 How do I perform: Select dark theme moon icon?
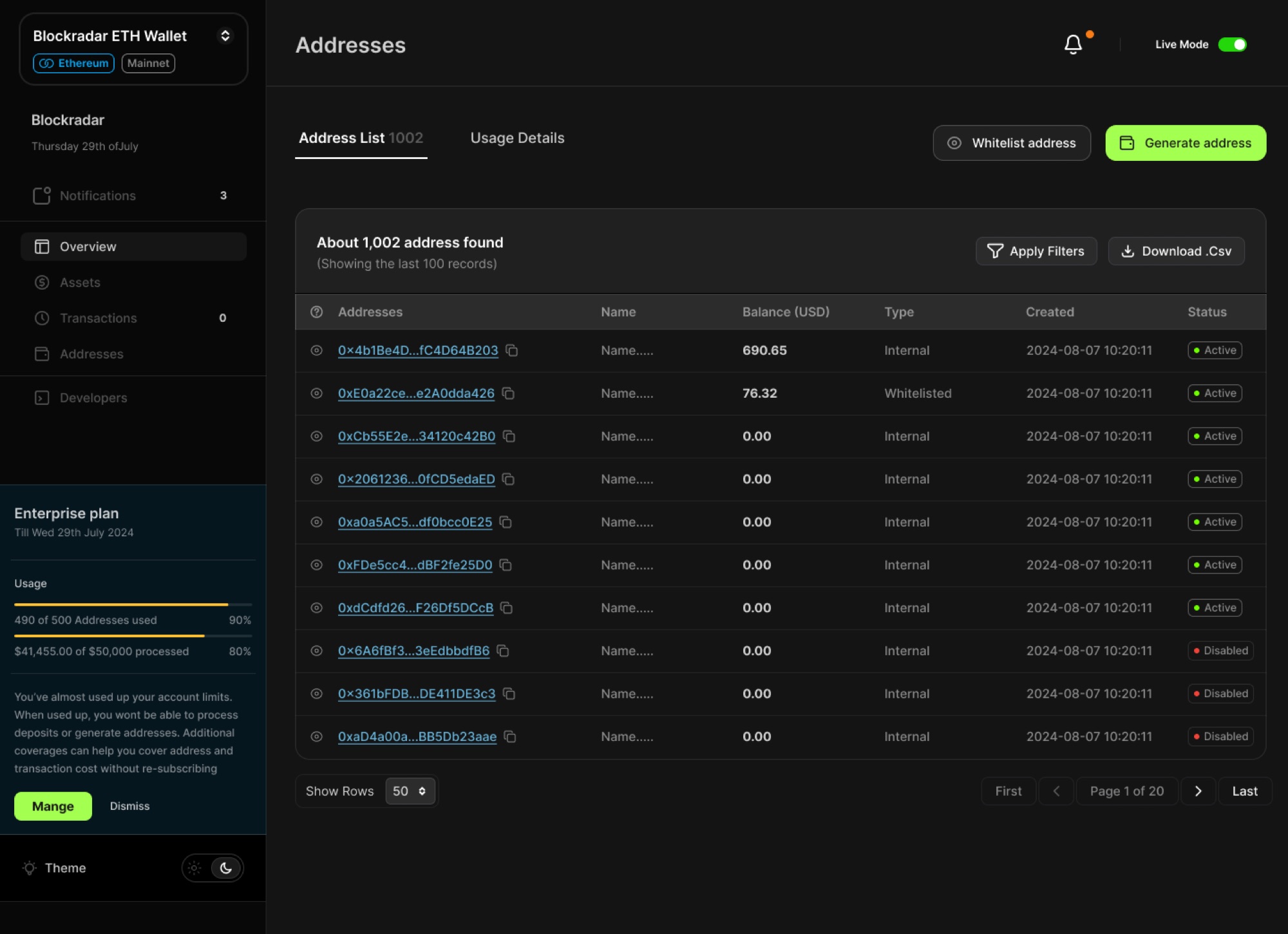[225, 868]
